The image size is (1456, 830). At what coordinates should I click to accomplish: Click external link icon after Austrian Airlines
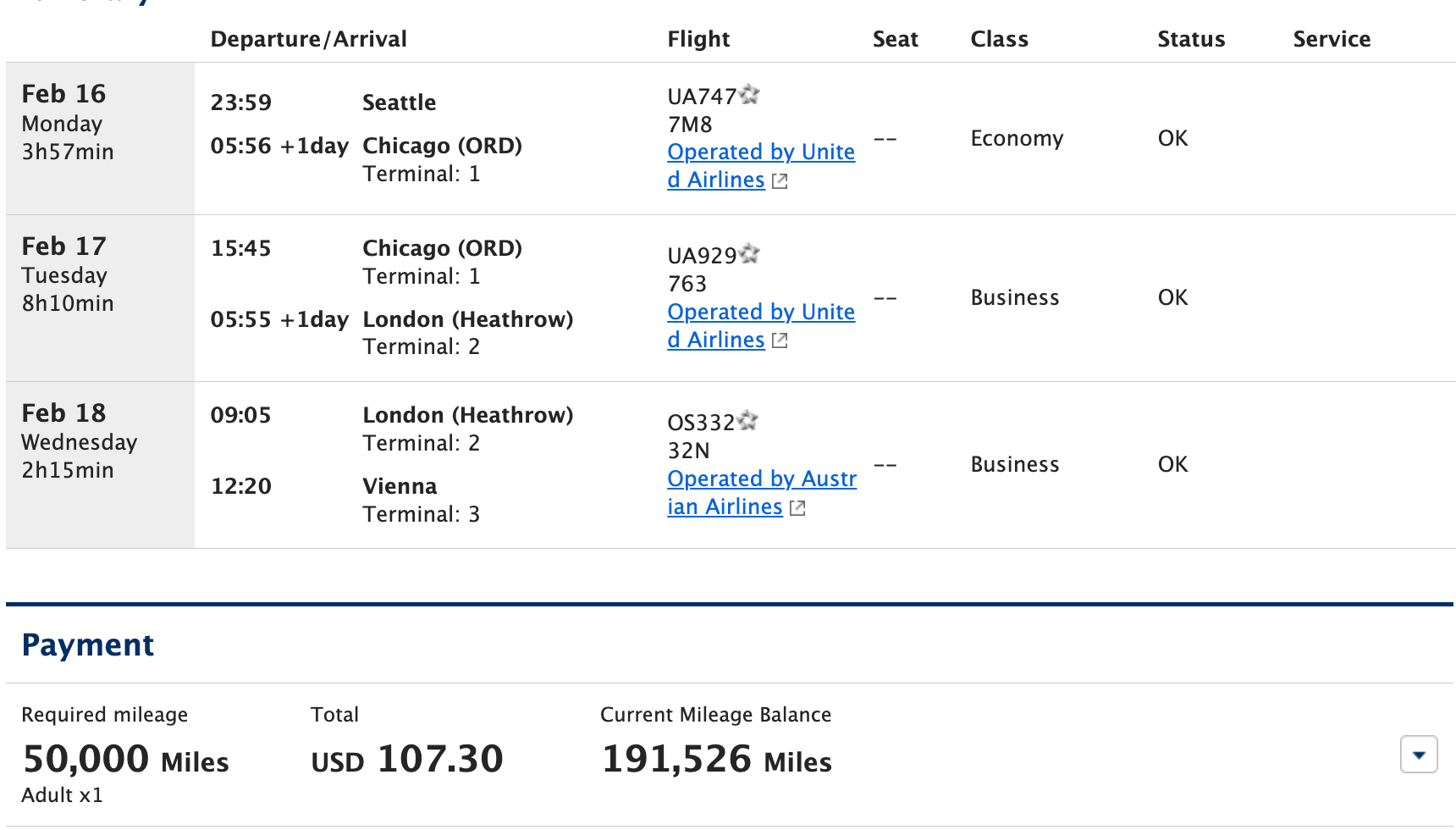(797, 508)
